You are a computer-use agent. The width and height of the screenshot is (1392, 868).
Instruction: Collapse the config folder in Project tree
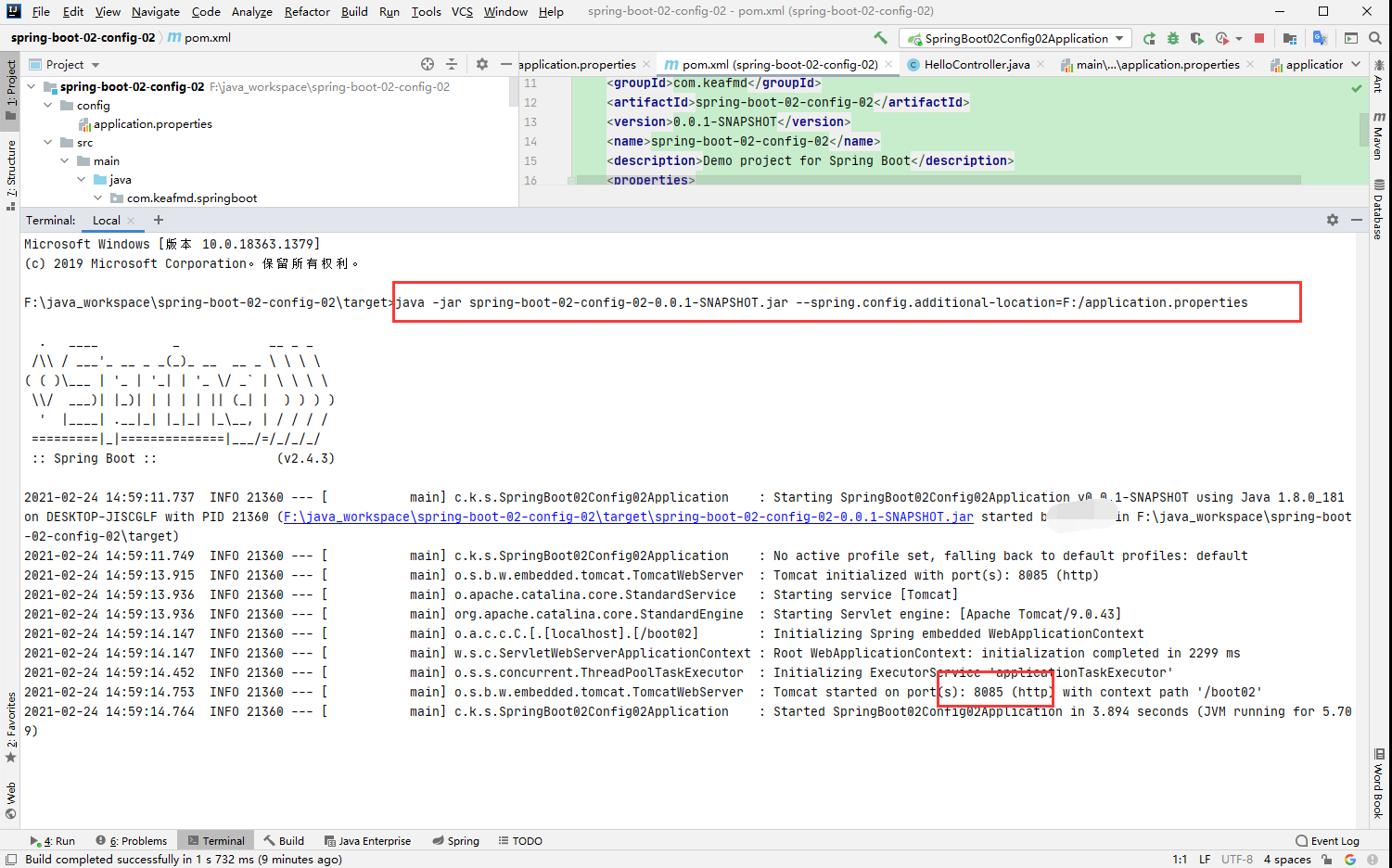47,105
